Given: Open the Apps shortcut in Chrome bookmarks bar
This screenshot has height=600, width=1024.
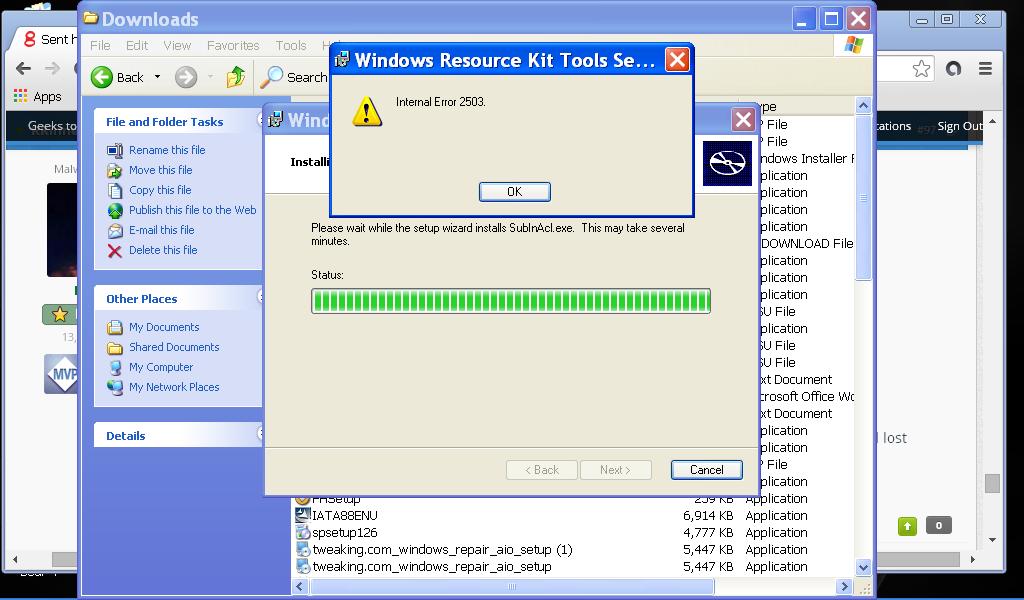Looking at the screenshot, I should click(38, 97).
